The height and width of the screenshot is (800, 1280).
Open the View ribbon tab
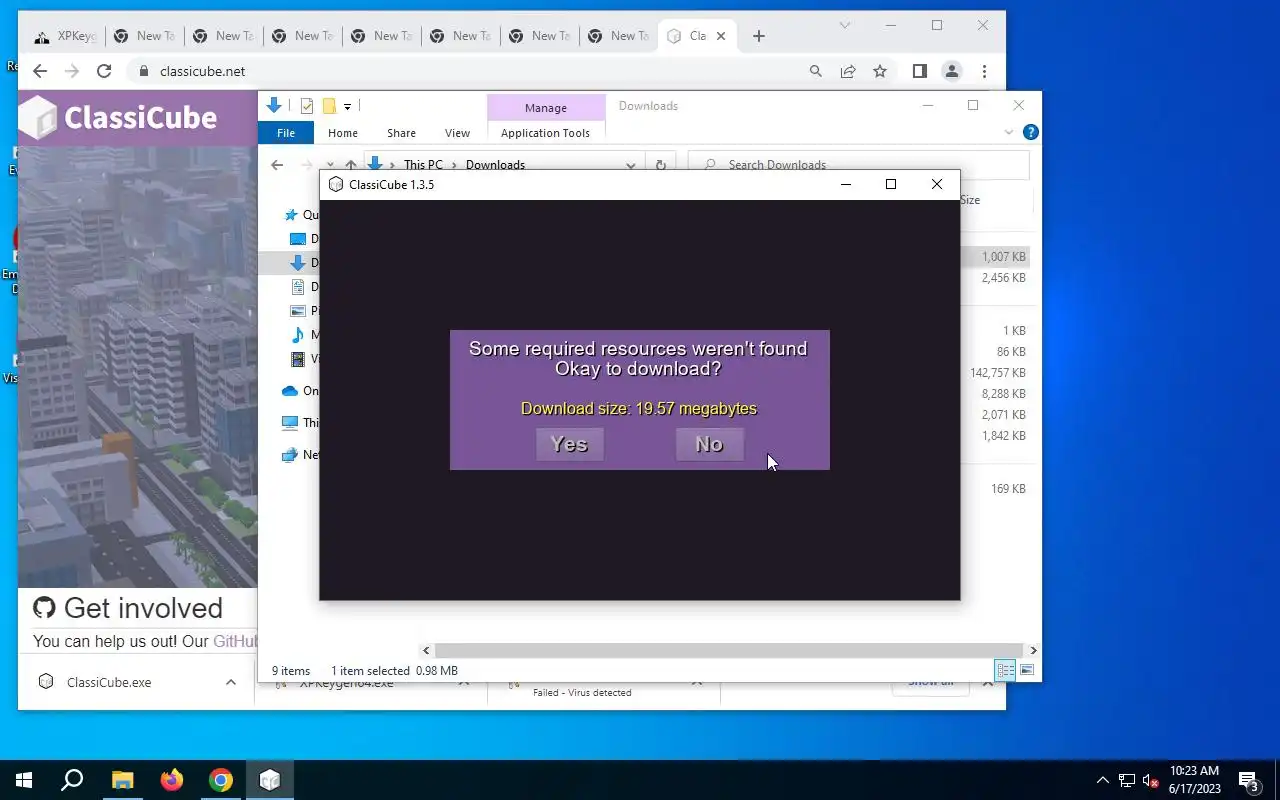coord(457,133)
